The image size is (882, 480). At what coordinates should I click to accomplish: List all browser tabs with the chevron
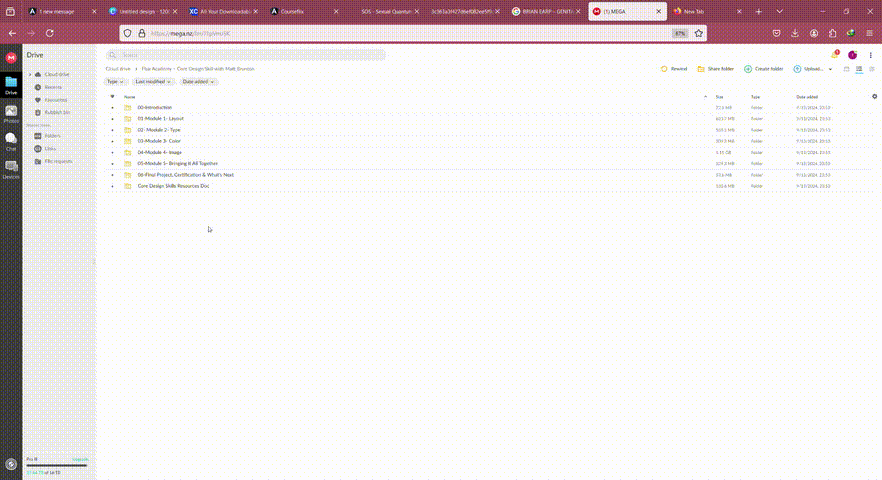click(779, 11)
